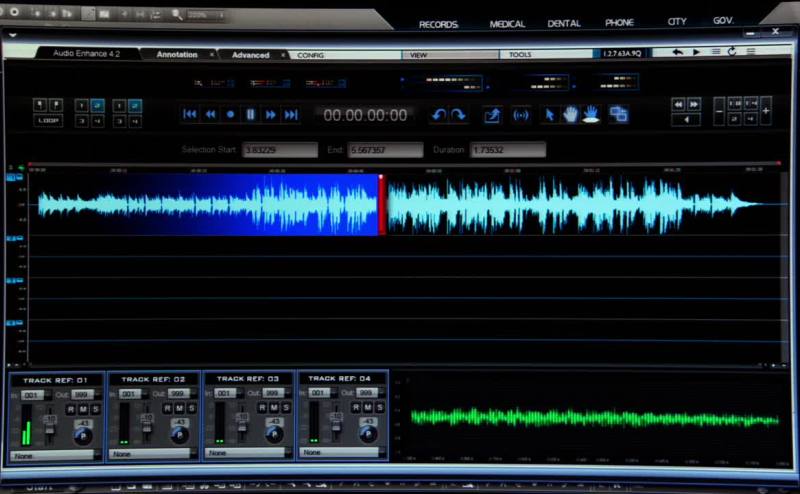Click the LOOP button
Viewport: 800px width, 494px height.
click(x=47, y=120)
